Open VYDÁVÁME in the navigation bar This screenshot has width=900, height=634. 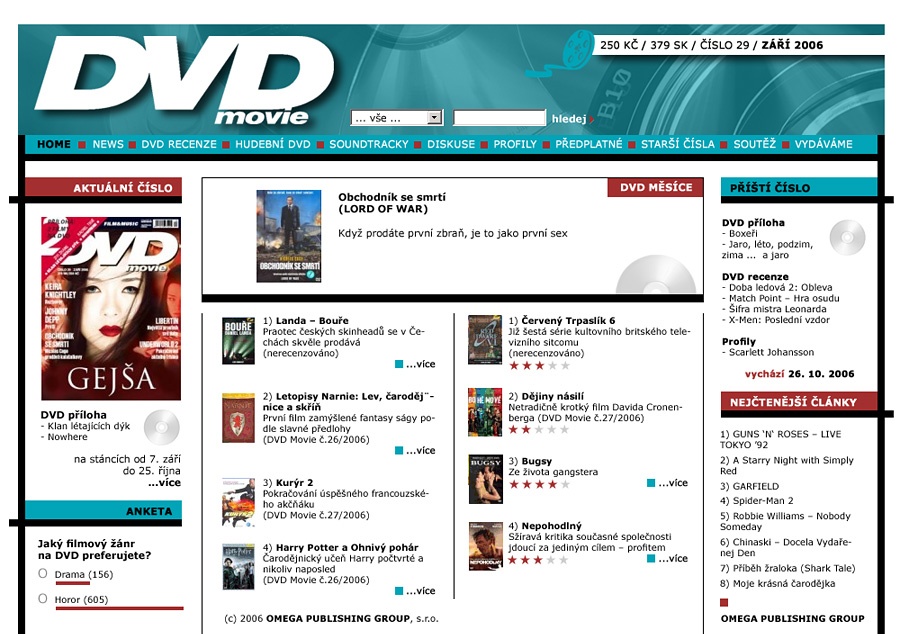tap(824, 144)
